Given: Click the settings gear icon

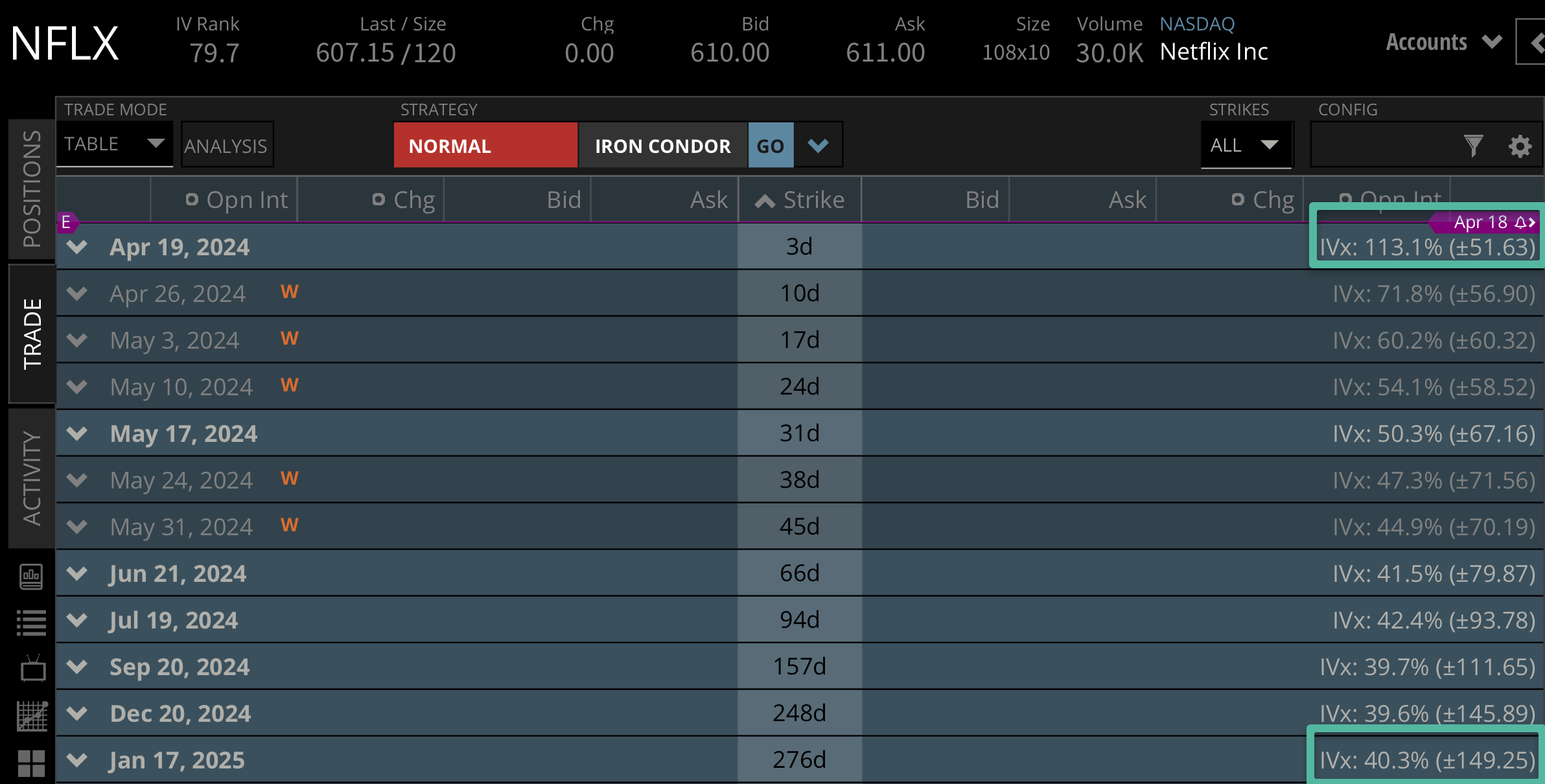Looking at the screenshot, I should point(1518,146).
